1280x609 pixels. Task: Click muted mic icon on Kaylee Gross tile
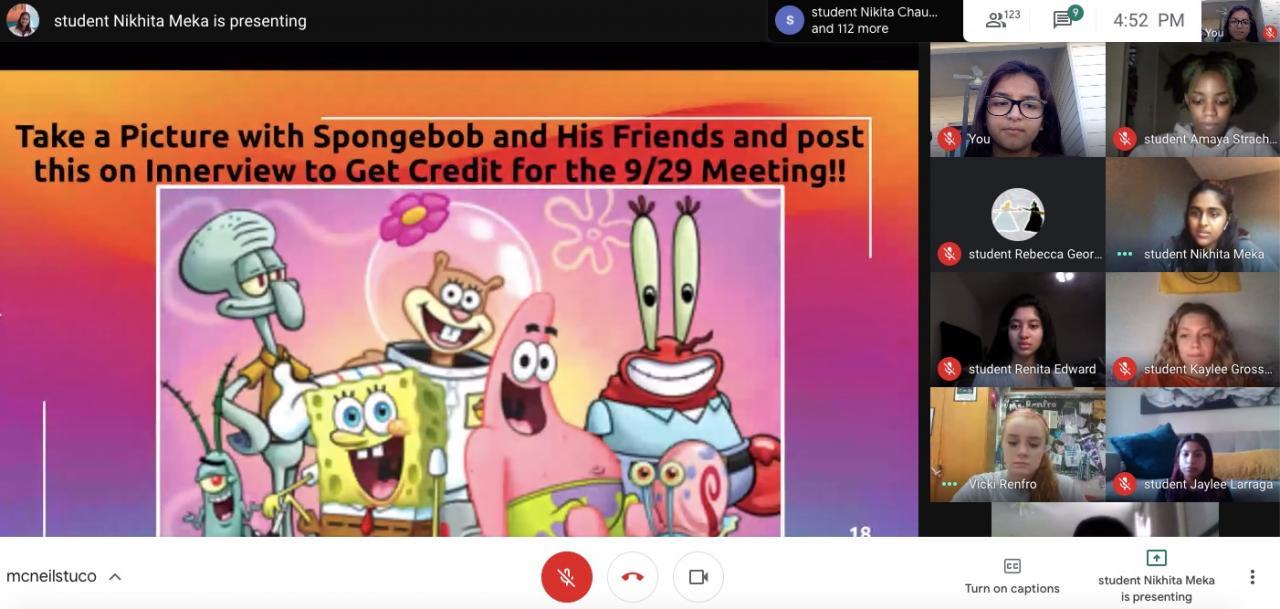1125,369
